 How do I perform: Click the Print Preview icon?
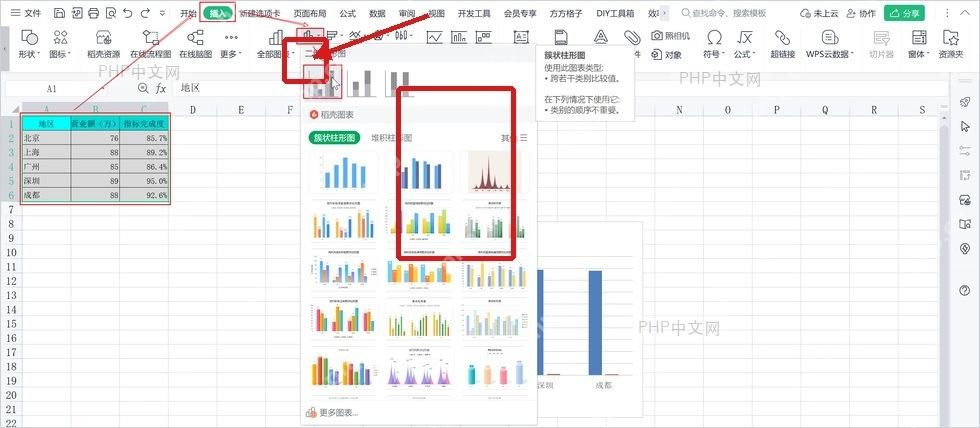(x=111, y=13)
